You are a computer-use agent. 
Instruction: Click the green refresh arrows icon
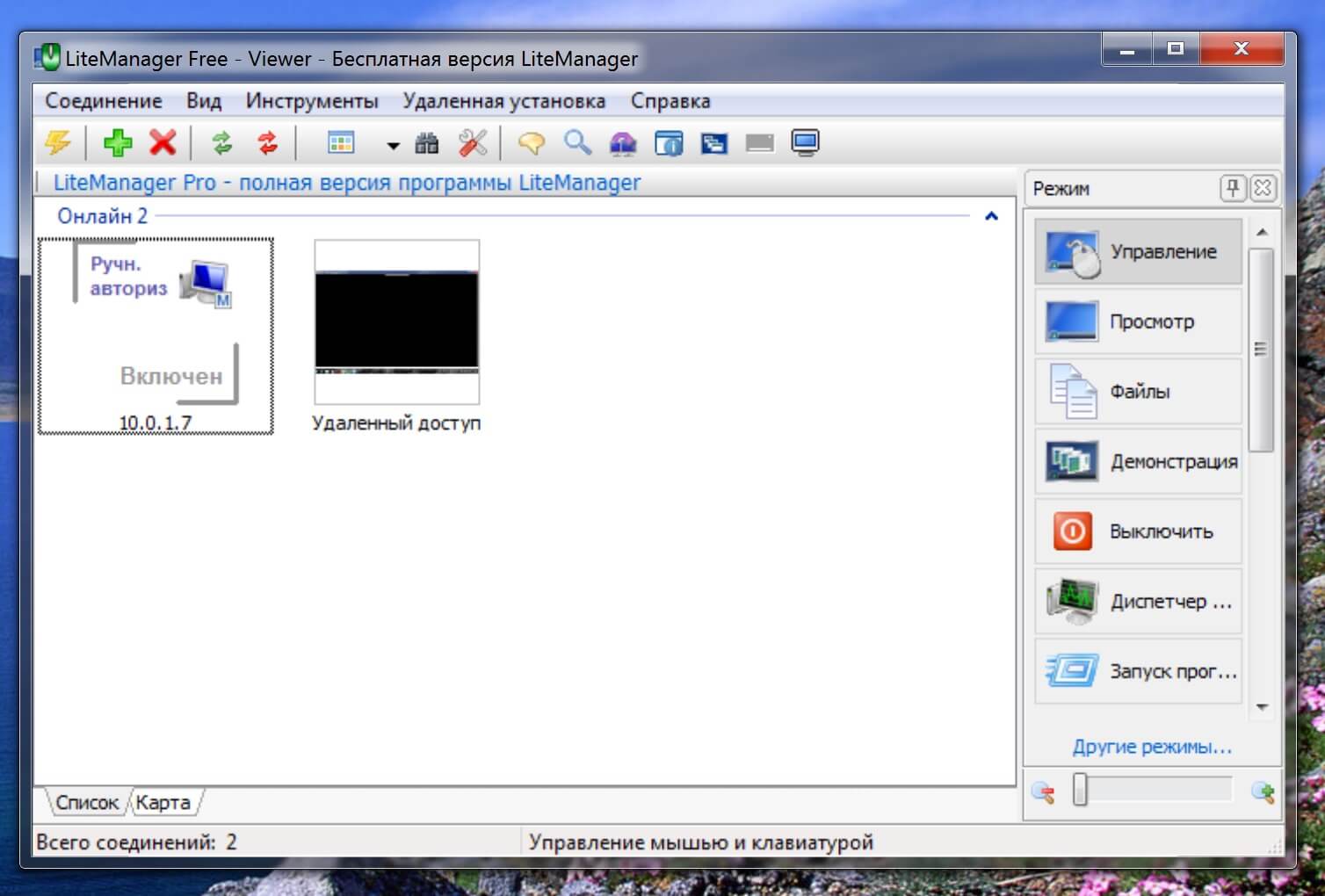tap(222, 142)
